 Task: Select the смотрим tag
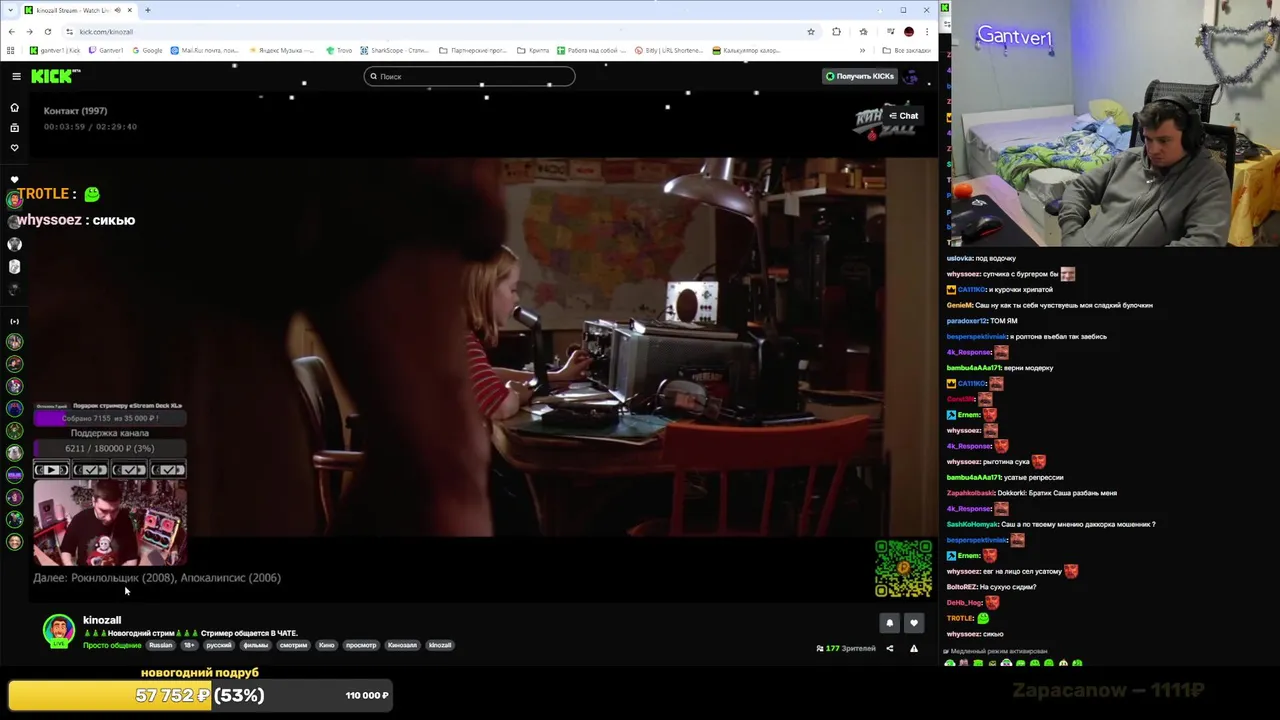293,645
